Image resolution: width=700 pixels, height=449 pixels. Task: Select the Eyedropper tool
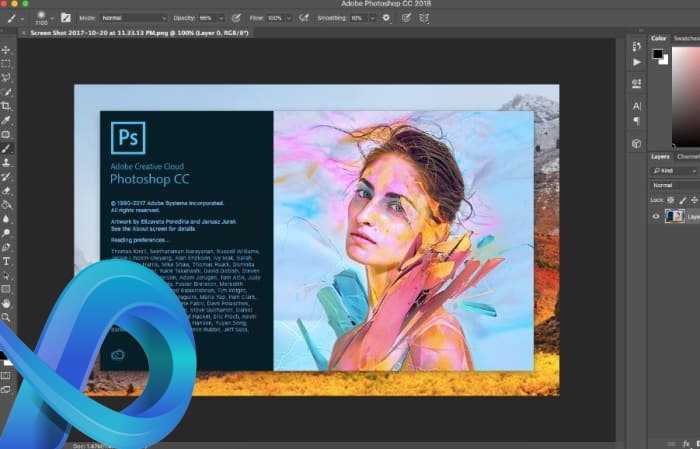[6, 120]
